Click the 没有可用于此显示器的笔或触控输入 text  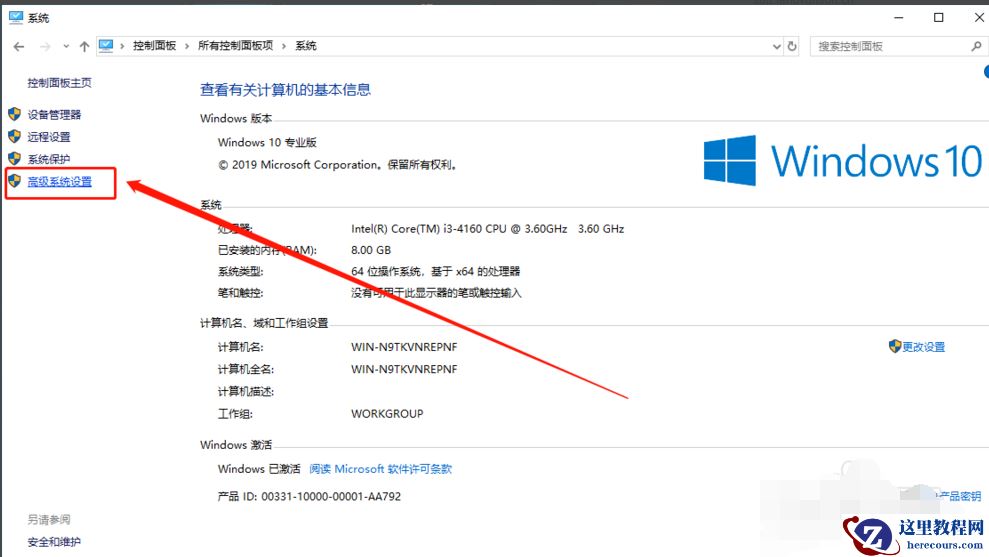click(436, 293)
